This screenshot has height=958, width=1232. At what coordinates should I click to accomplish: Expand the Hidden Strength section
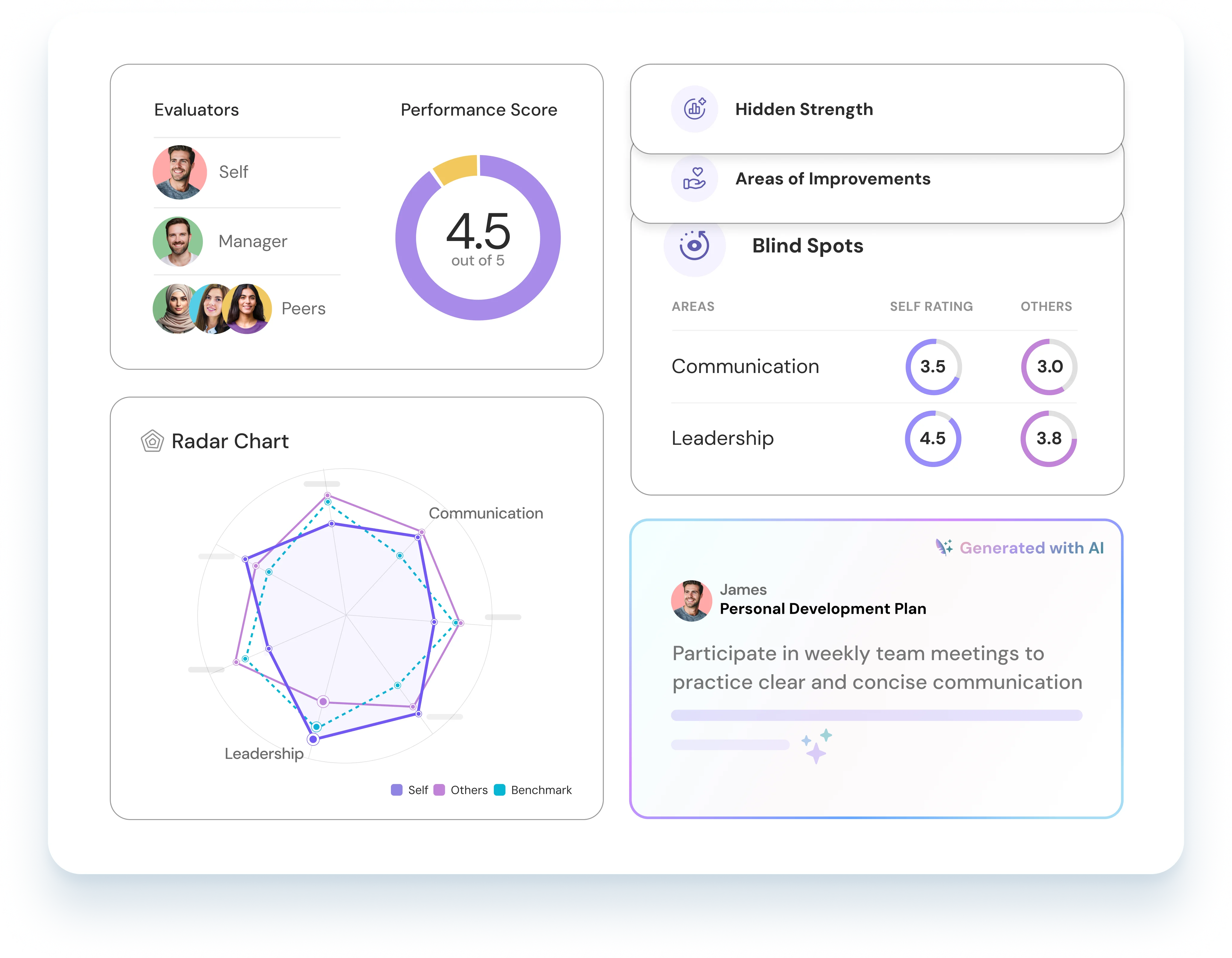(x=804, y=109)
